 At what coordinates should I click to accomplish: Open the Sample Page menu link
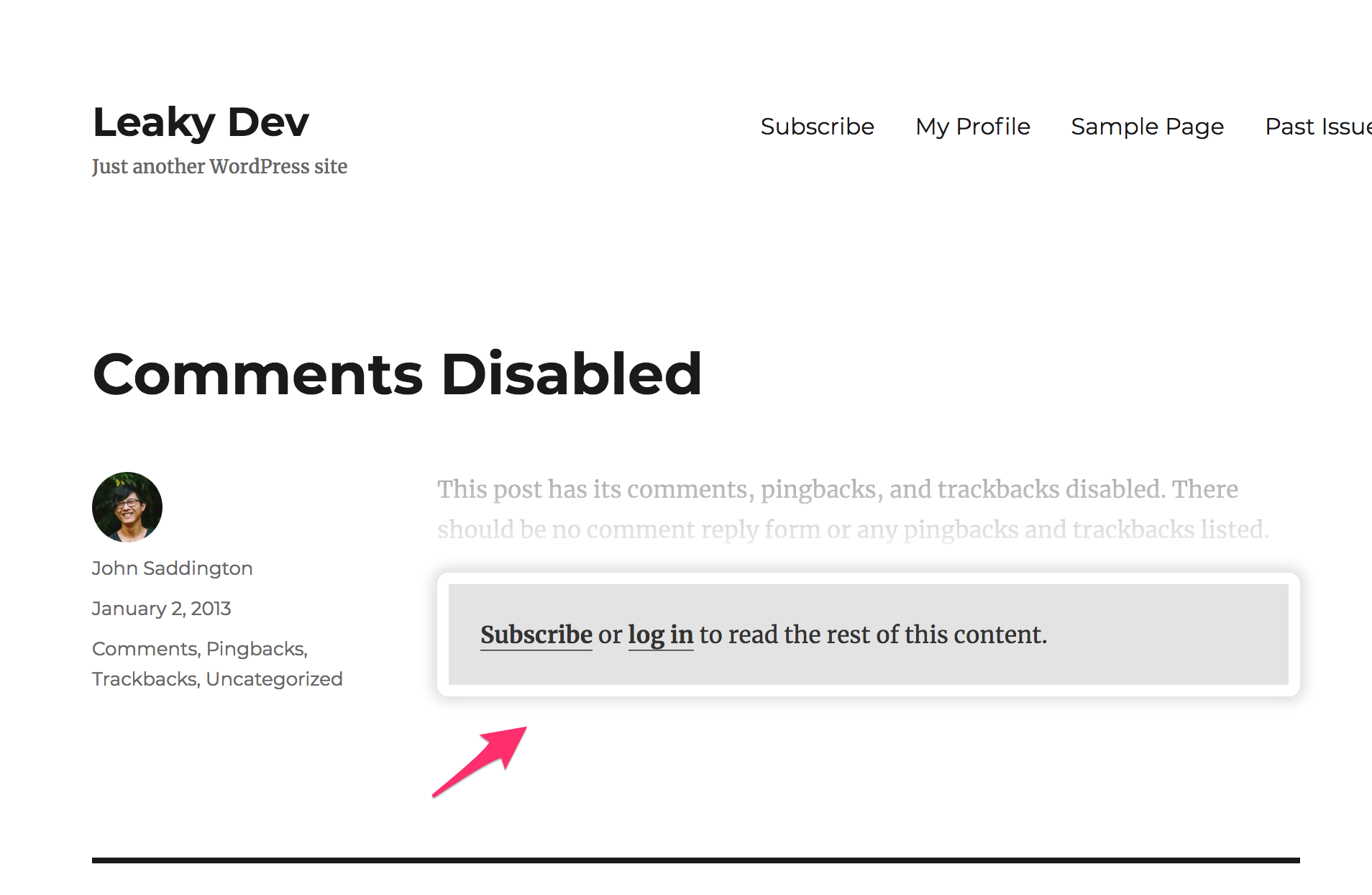tap(1147, 127)
